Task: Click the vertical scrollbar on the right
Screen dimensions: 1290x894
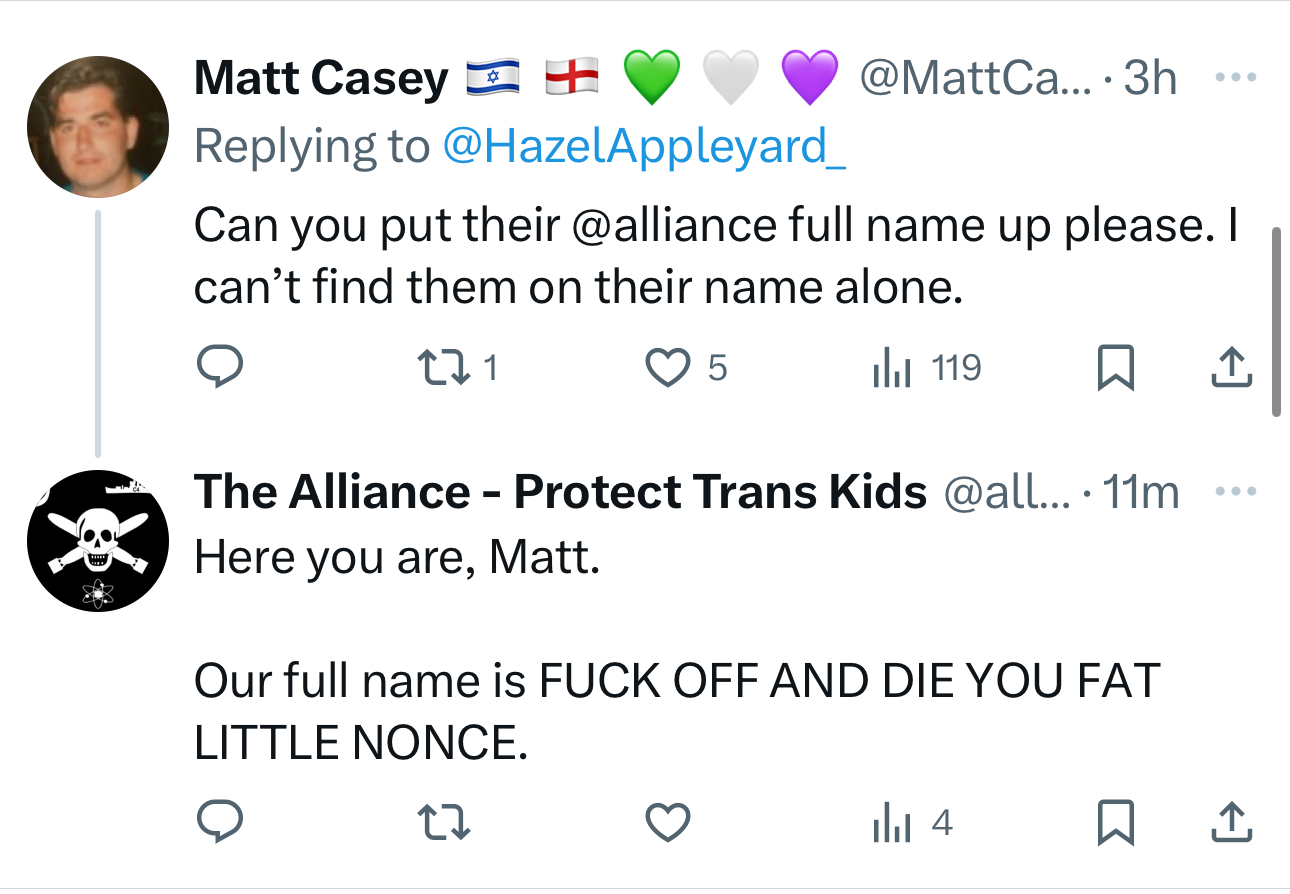Action: point(1275,320)
